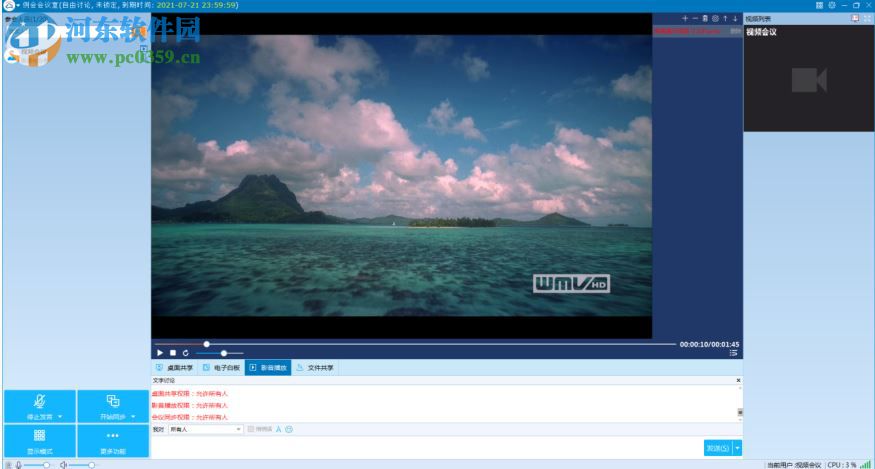Remove a playlist item with the minus icon

coord(695,18)
